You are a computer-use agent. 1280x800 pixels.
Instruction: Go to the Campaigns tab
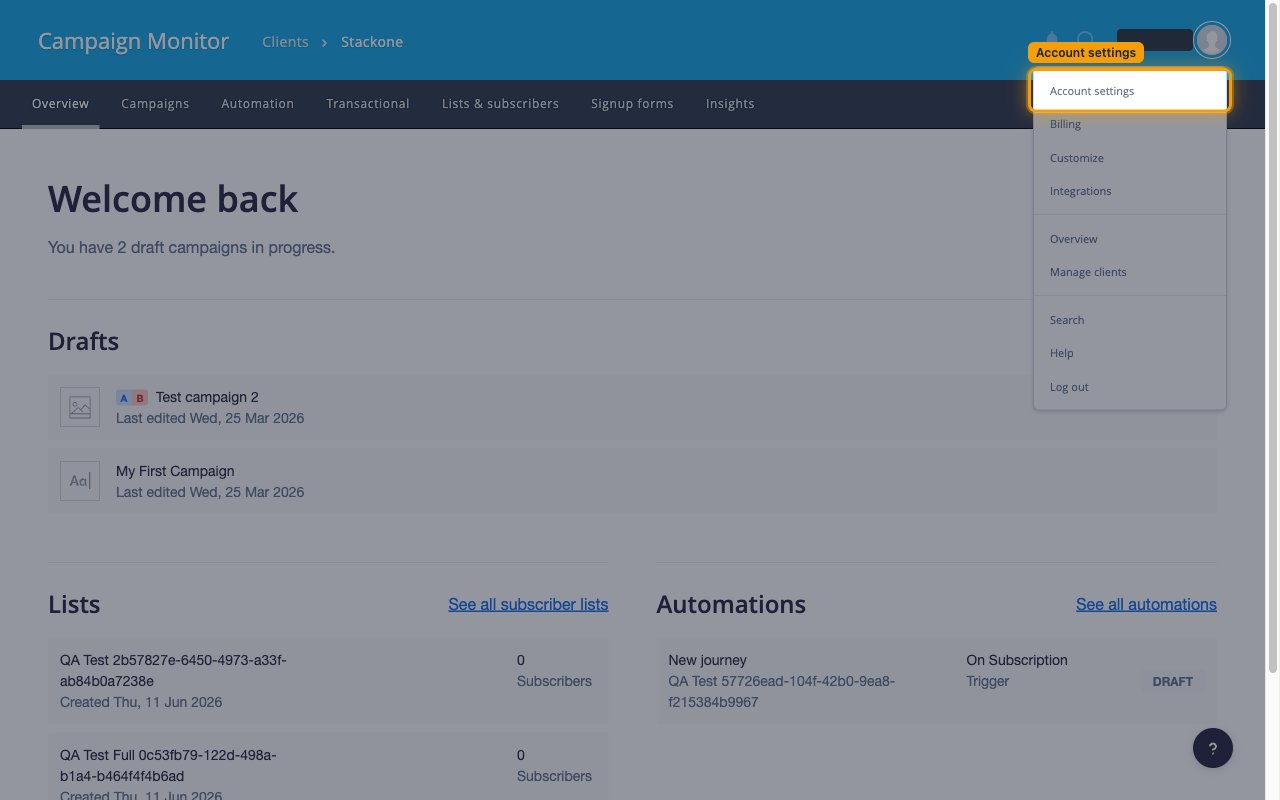coord(155,104)
